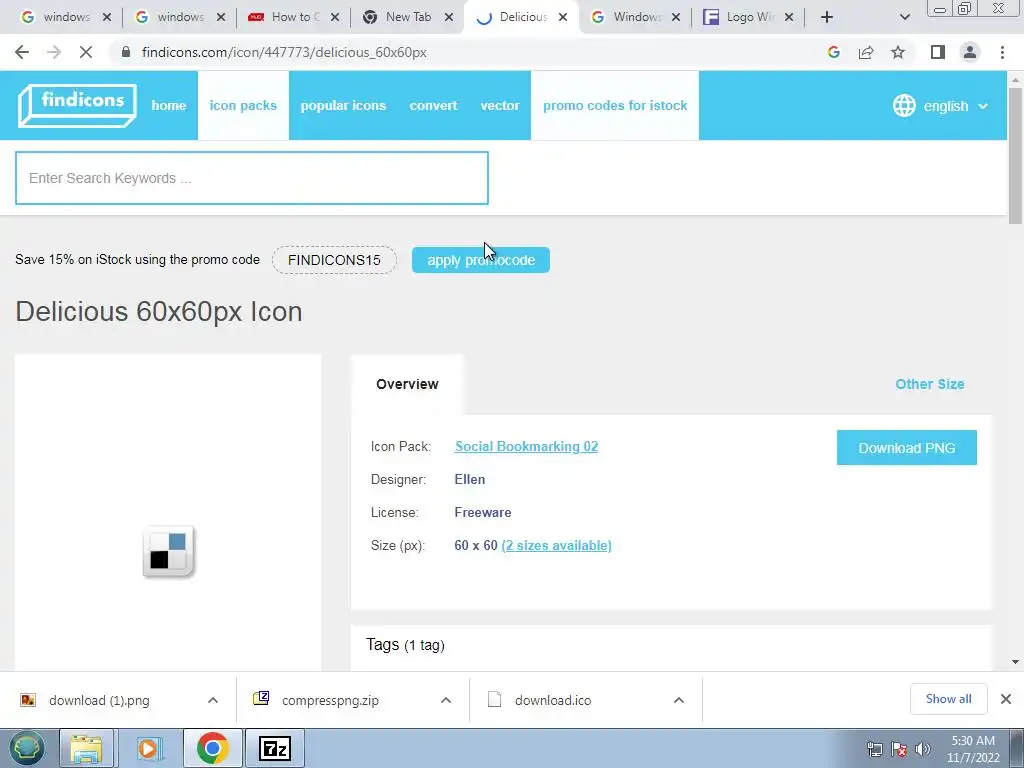Open the Chrome profile icon
1024x768 pixels.
(x=970, y=52)
